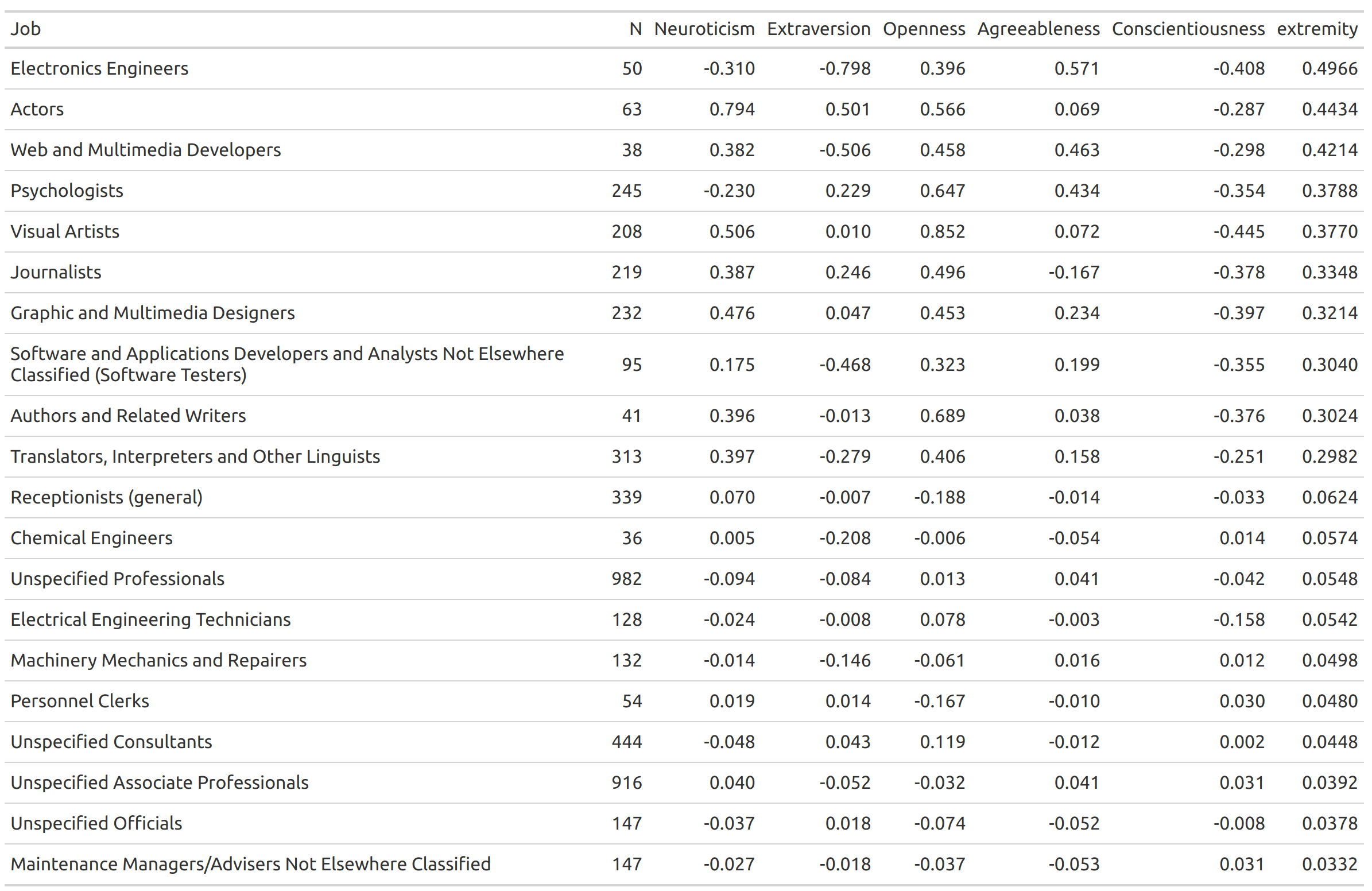Click Maintenance Managers Agreeableness value -0.053

(1074, 865)
